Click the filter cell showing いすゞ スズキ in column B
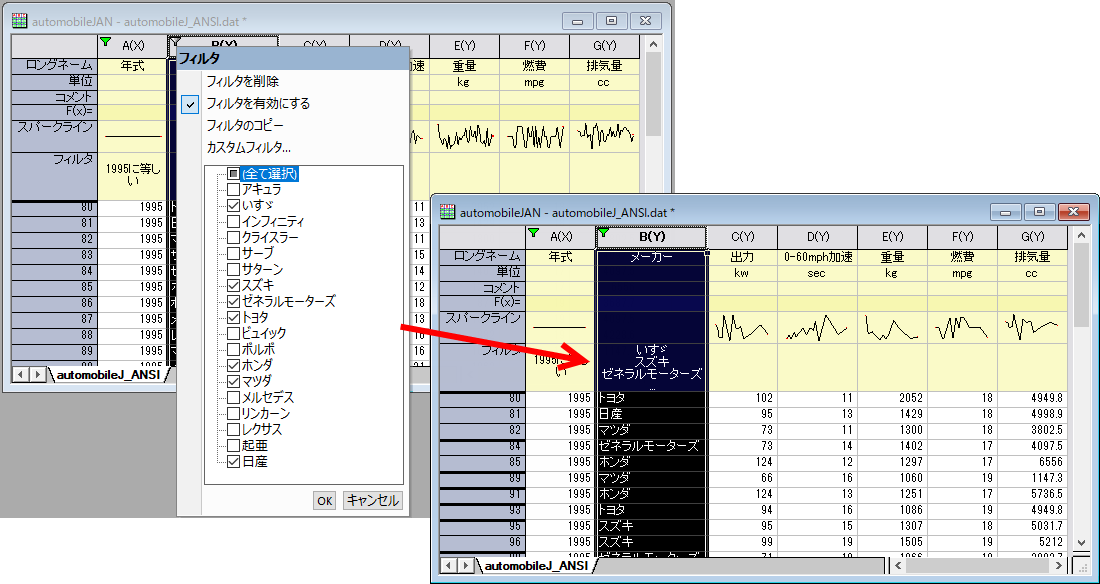The image size is (1100, 584). pos(651,367)
